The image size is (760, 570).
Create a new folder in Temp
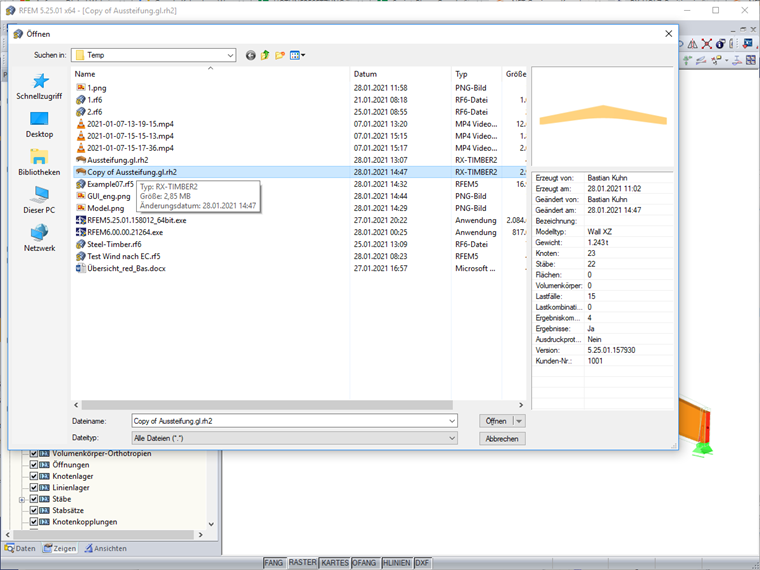(x=280, y=55)
